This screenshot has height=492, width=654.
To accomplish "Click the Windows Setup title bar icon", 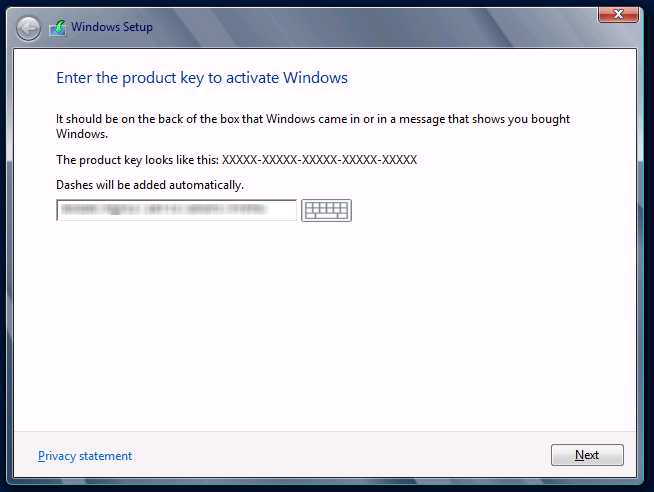I will (x=58, y=27).
